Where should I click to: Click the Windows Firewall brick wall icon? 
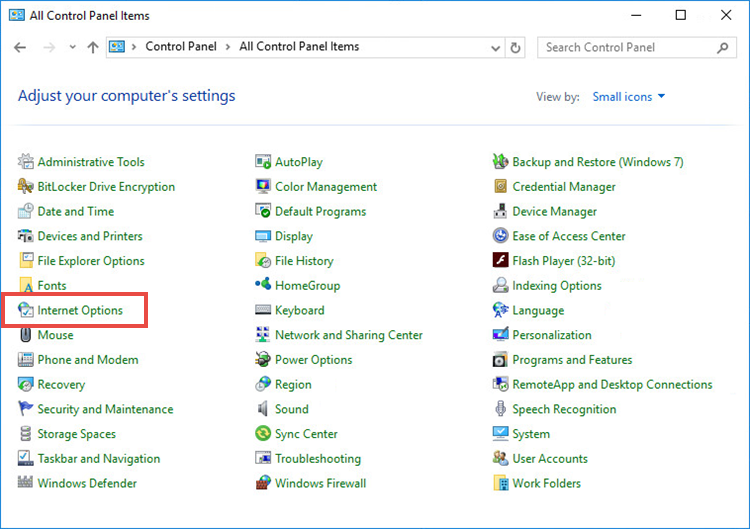point(263,483)
